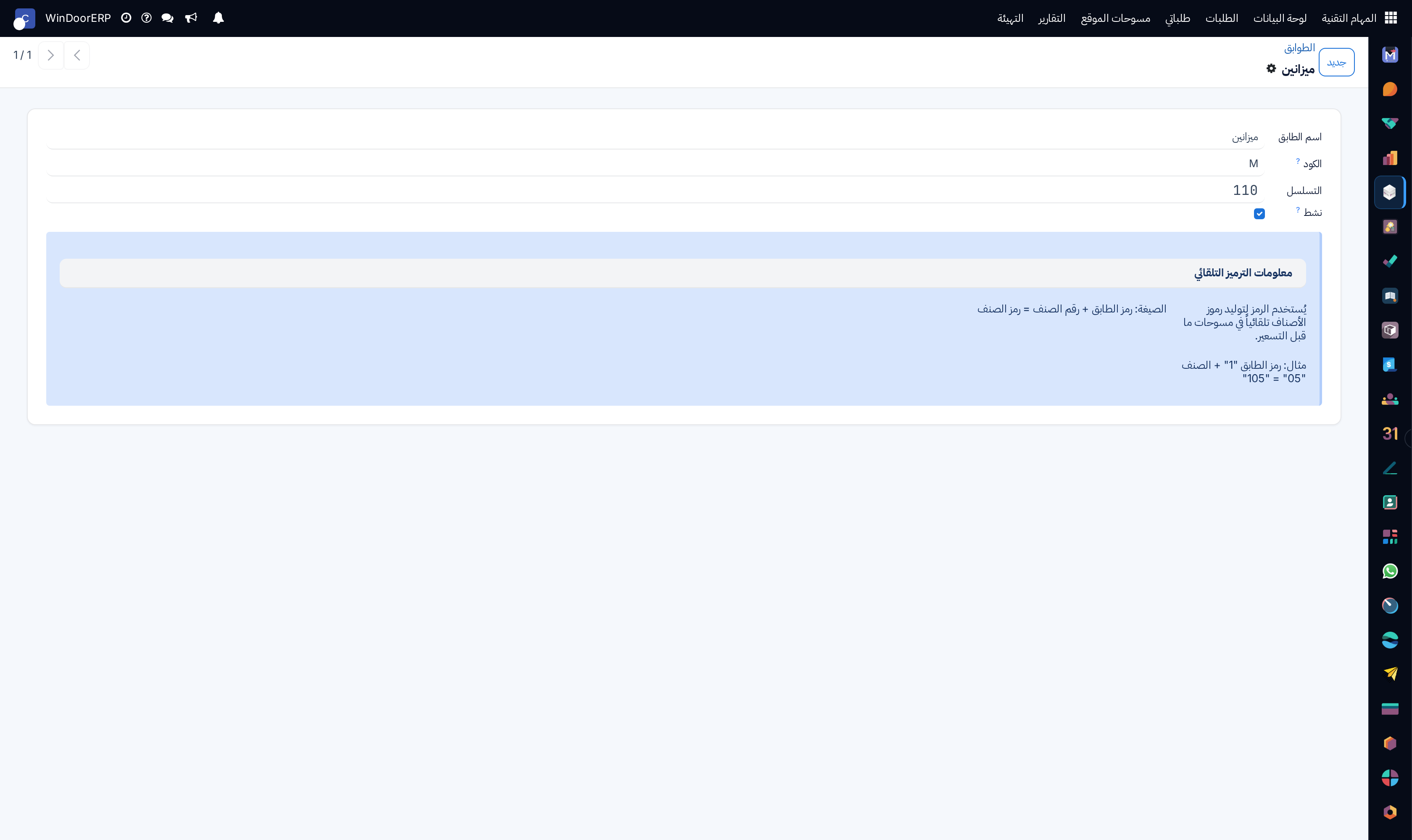1412x840 pixels.
Task: Click the WinDoorERP company name
Action: pos(78,18)
